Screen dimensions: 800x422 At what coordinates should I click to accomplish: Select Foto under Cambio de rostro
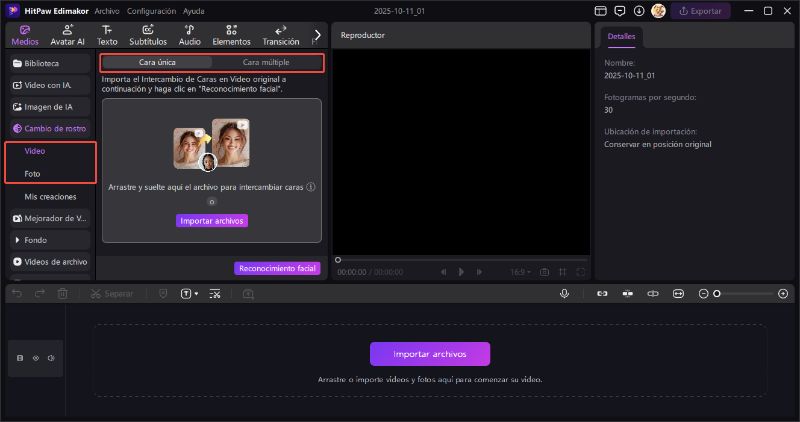32,173
